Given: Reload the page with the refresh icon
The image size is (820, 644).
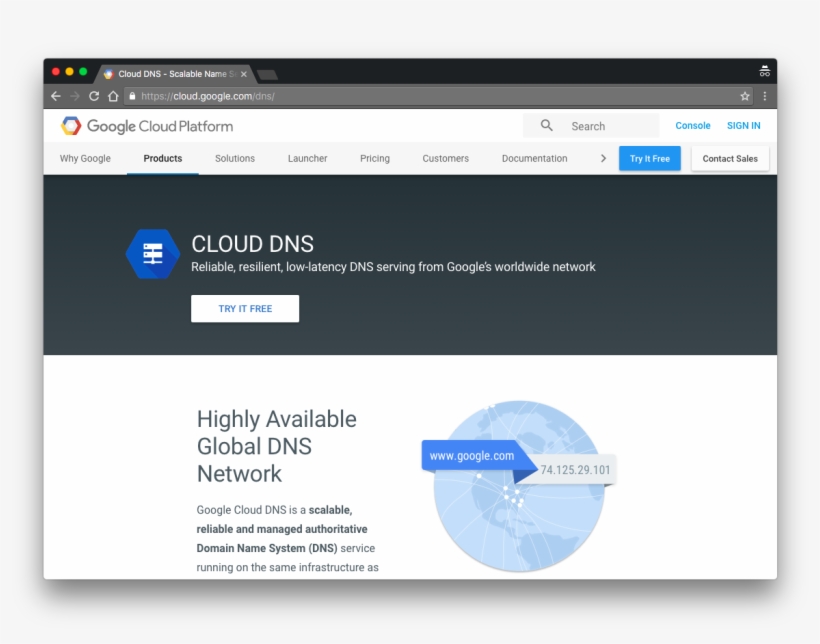Looking at the screenshot, I should click(94, 96).
